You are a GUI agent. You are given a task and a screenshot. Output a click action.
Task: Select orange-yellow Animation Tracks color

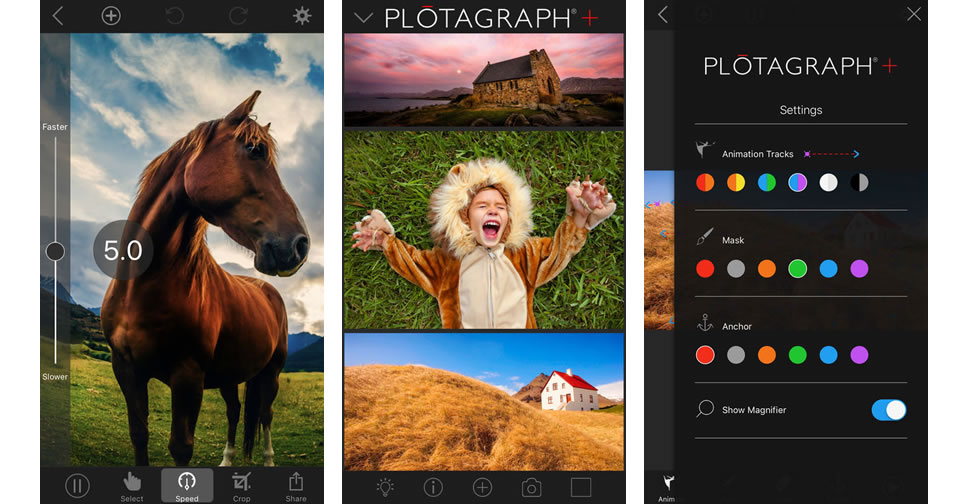[x=736, y=182]
